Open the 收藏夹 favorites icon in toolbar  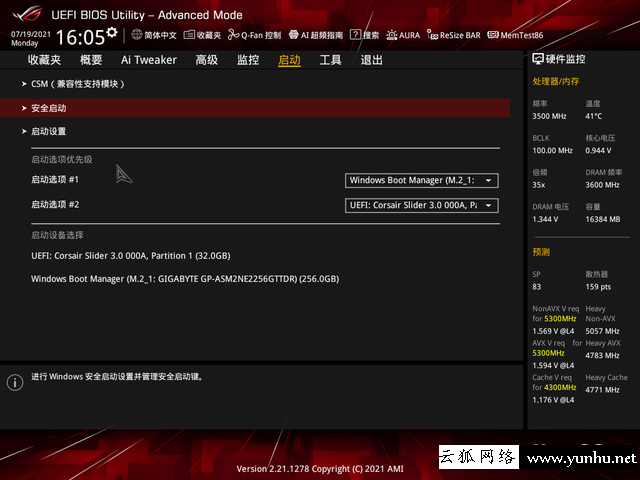click(189, 35)
